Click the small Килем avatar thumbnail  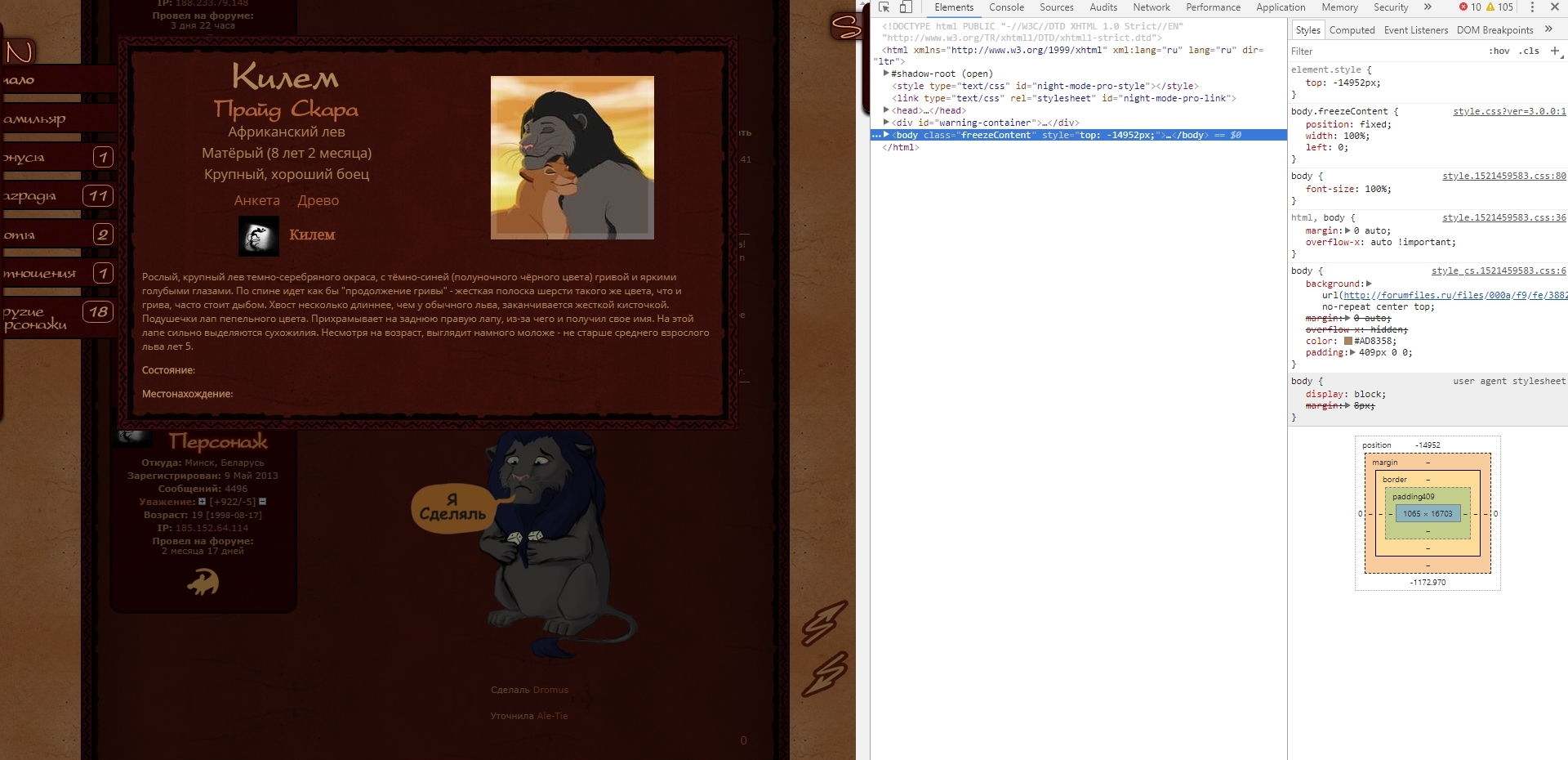click(x=259, y=236)
